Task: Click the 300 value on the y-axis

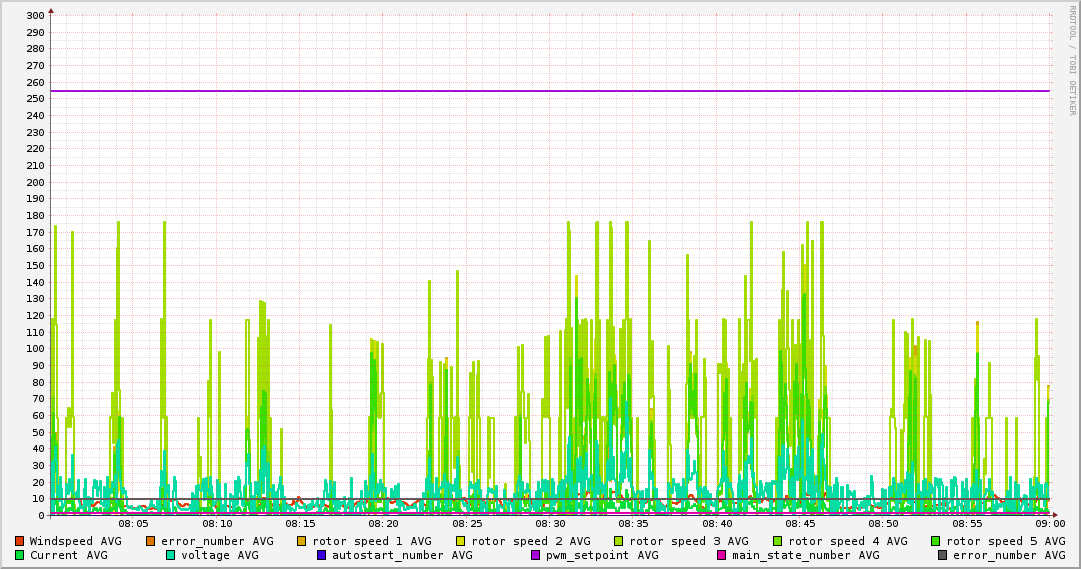Action: pos(34,16)
